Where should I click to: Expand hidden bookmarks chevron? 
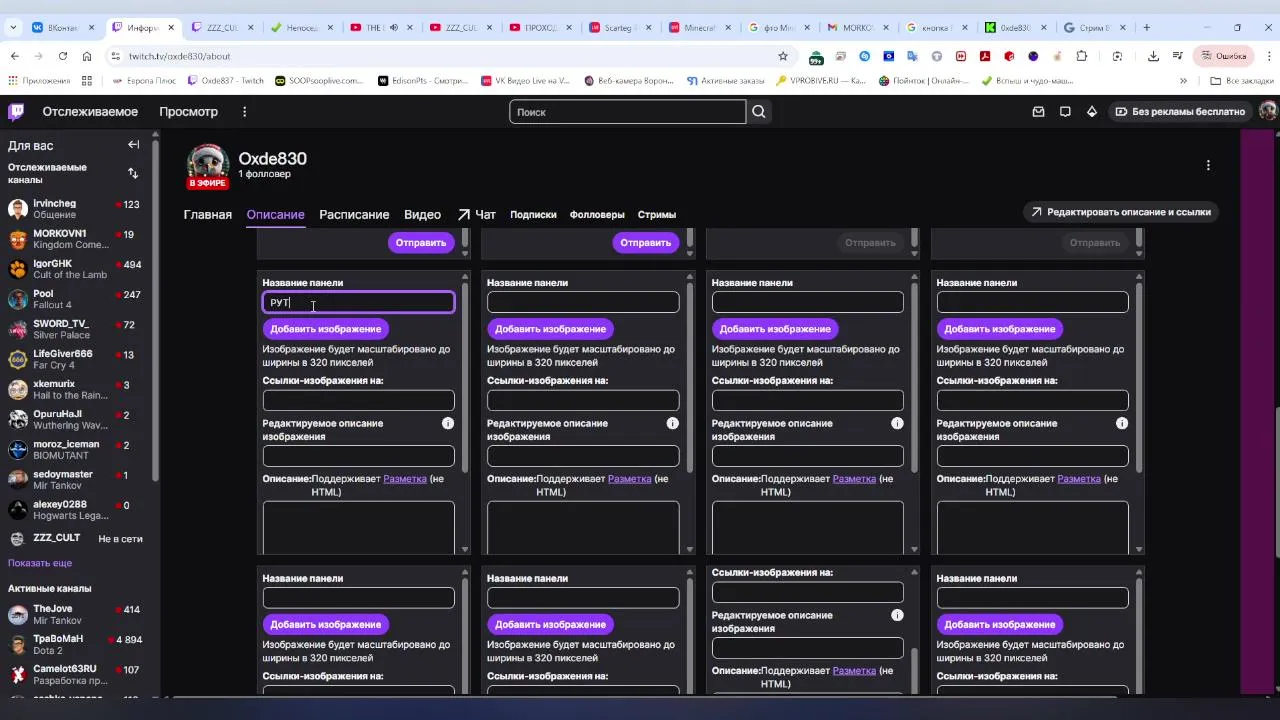[x=1184, y=81]
